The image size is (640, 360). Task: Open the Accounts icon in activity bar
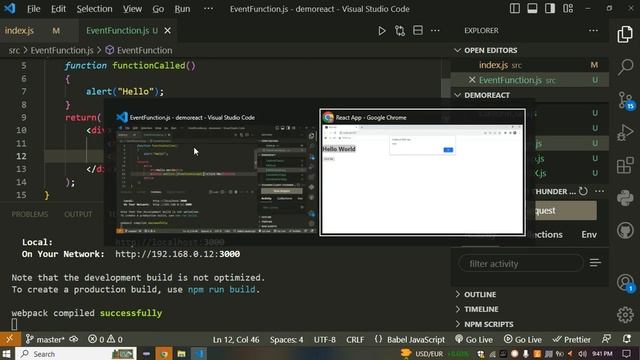(625, 283)
